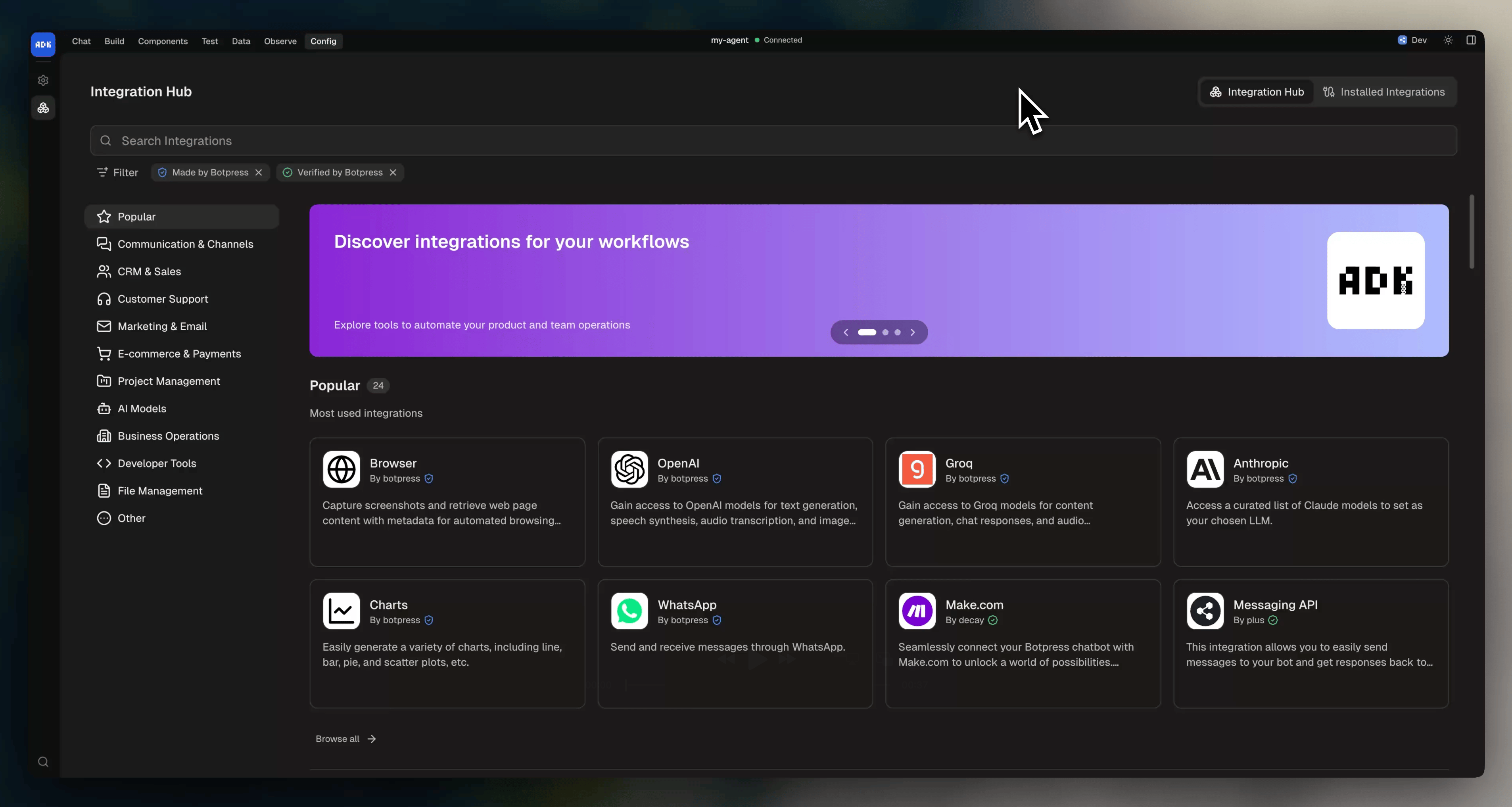Switch to the Components tab

[163, 41]
